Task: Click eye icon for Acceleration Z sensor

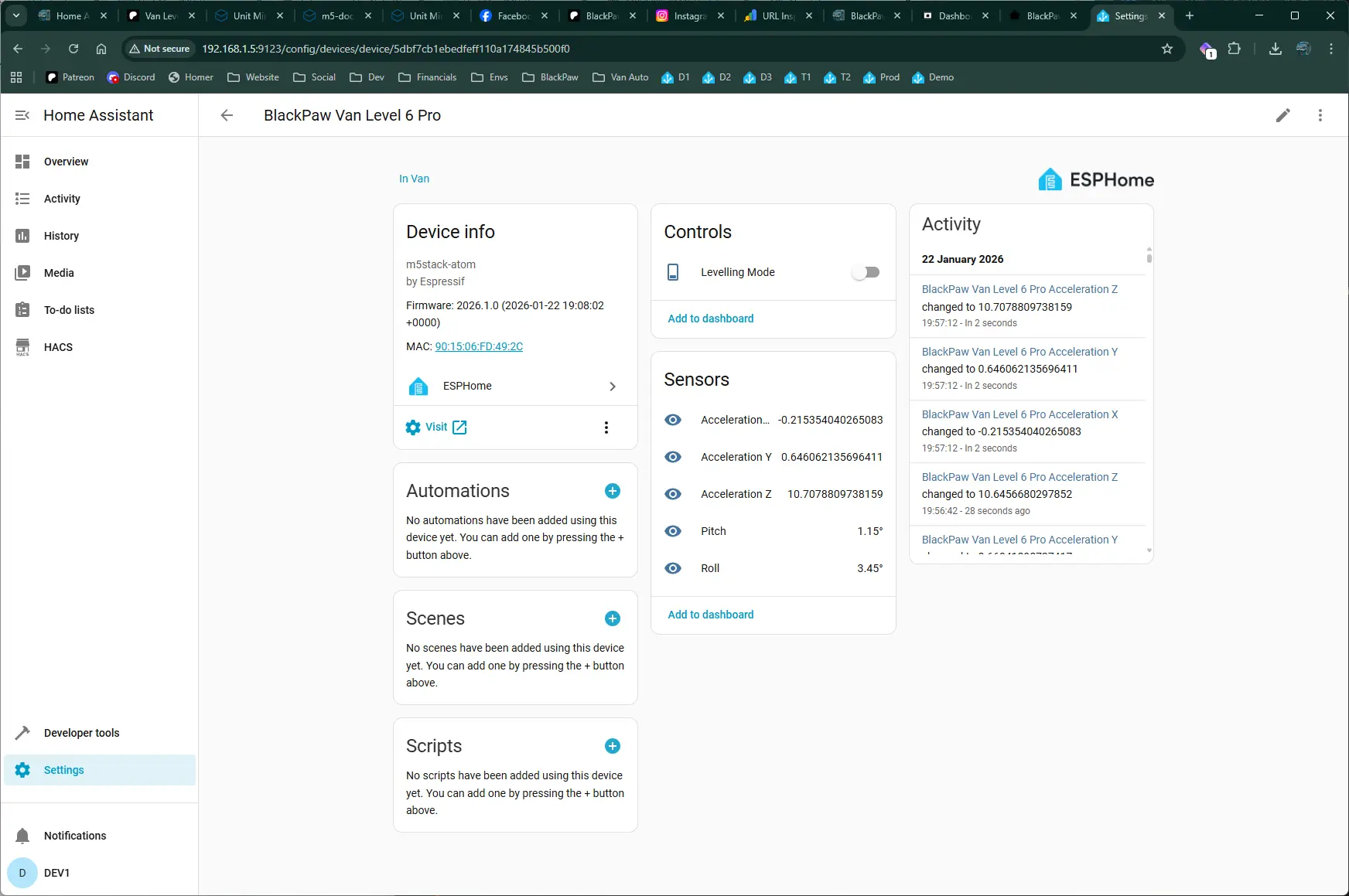Action: click(673, 494)
